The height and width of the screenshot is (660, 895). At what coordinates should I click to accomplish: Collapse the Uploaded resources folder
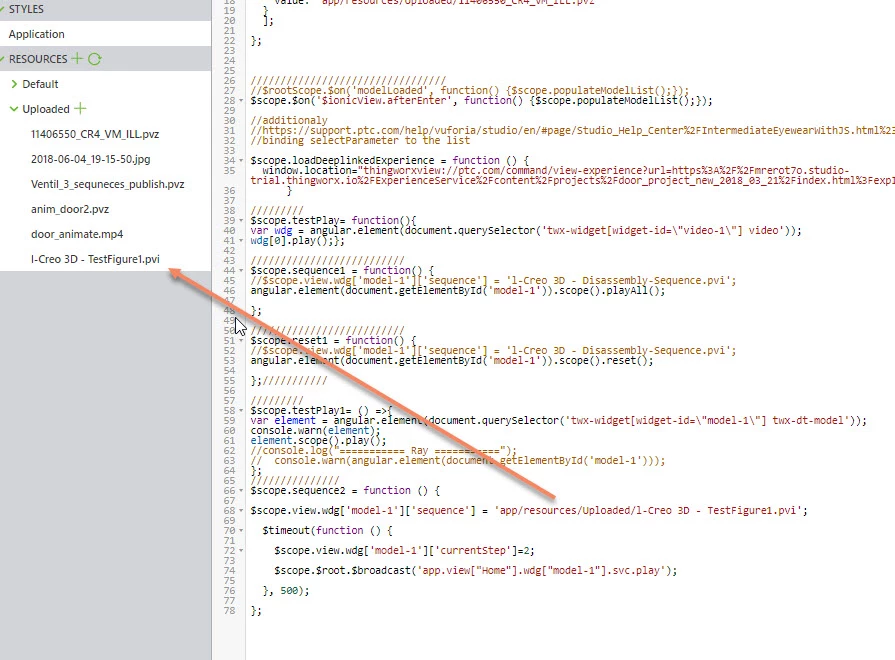point(14,109)
